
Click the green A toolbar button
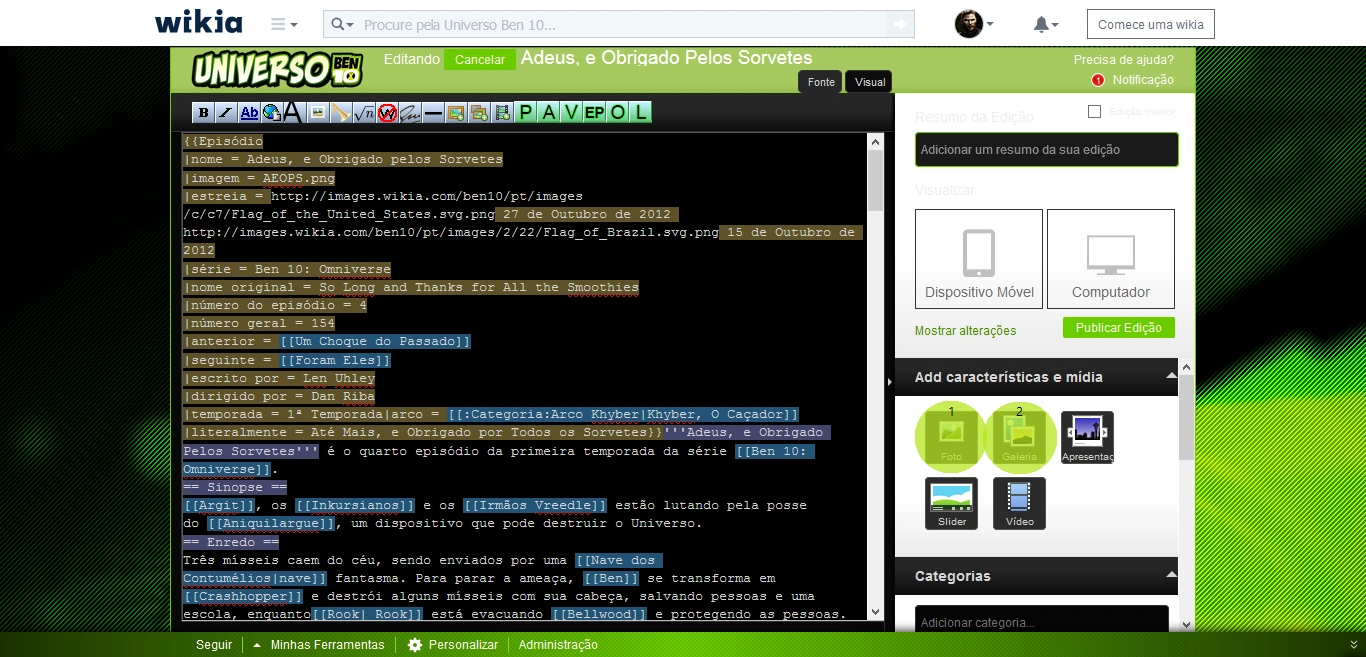(x=549, y=112)
